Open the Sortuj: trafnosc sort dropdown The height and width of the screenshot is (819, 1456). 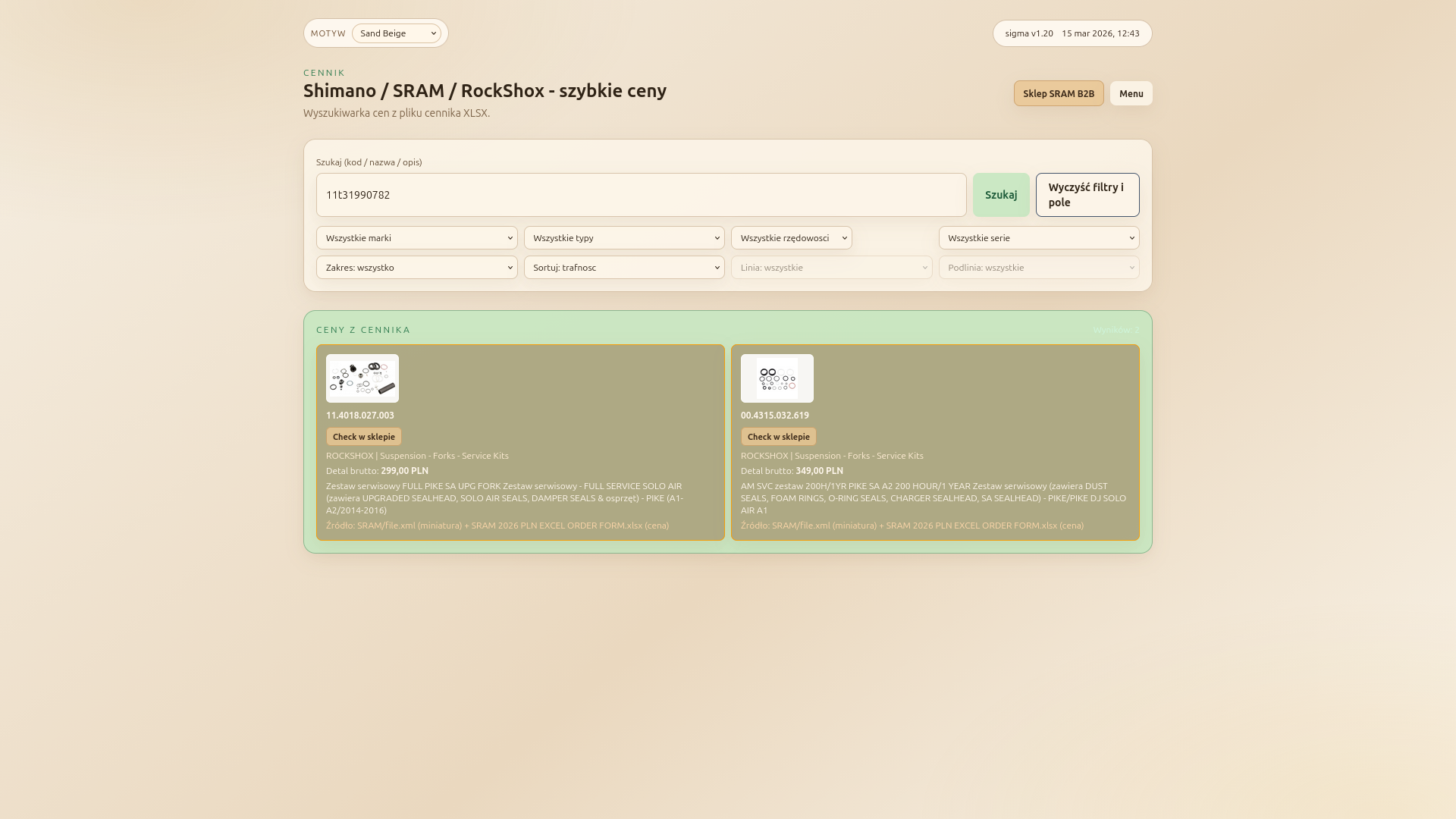click(x=624, y=268)
